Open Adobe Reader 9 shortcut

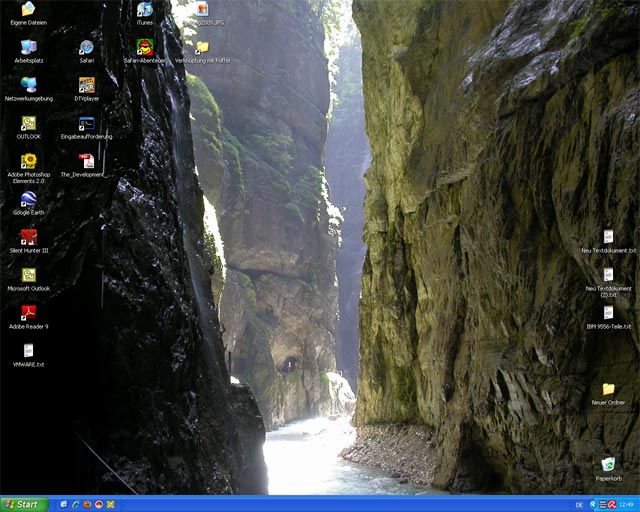pos(28,313)
